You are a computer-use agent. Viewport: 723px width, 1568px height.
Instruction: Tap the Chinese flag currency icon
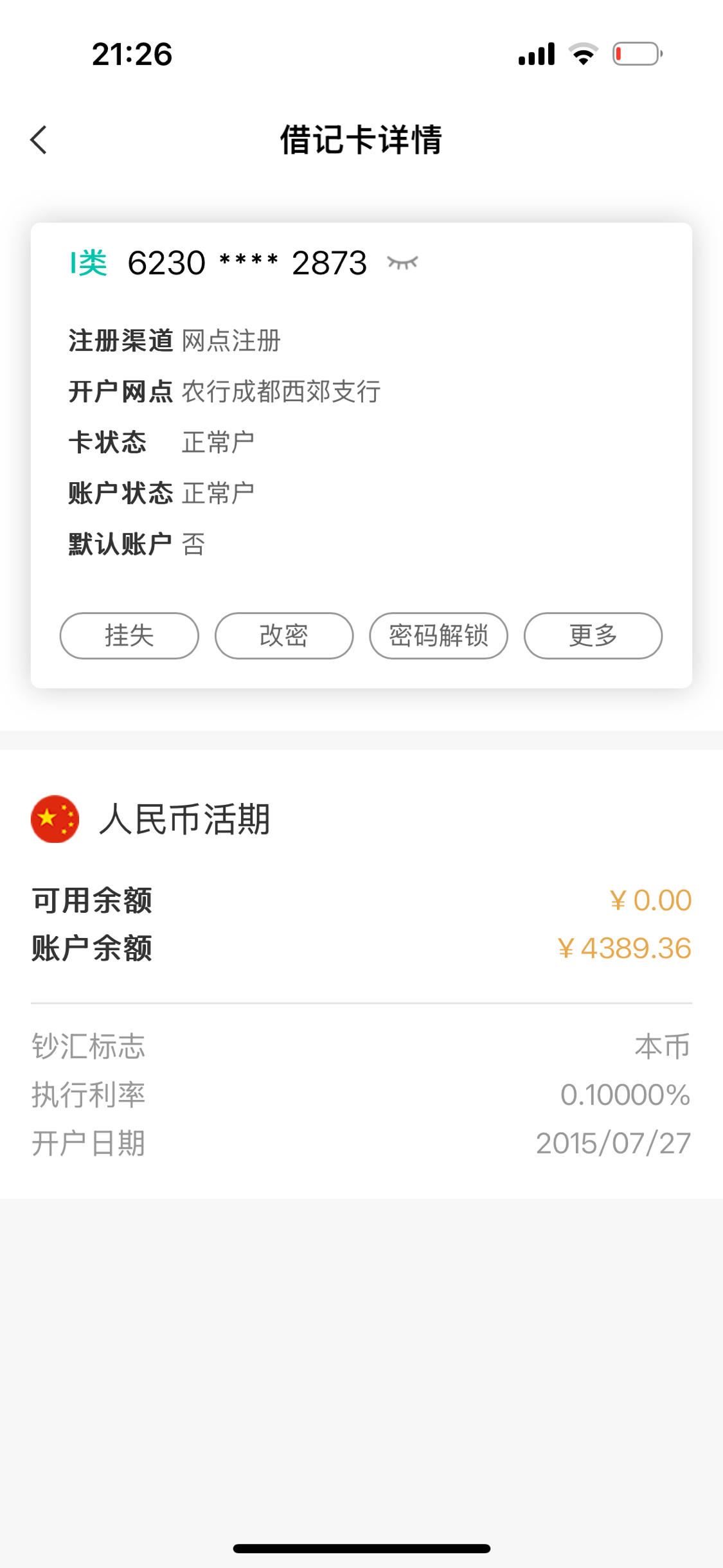(55, 819)
